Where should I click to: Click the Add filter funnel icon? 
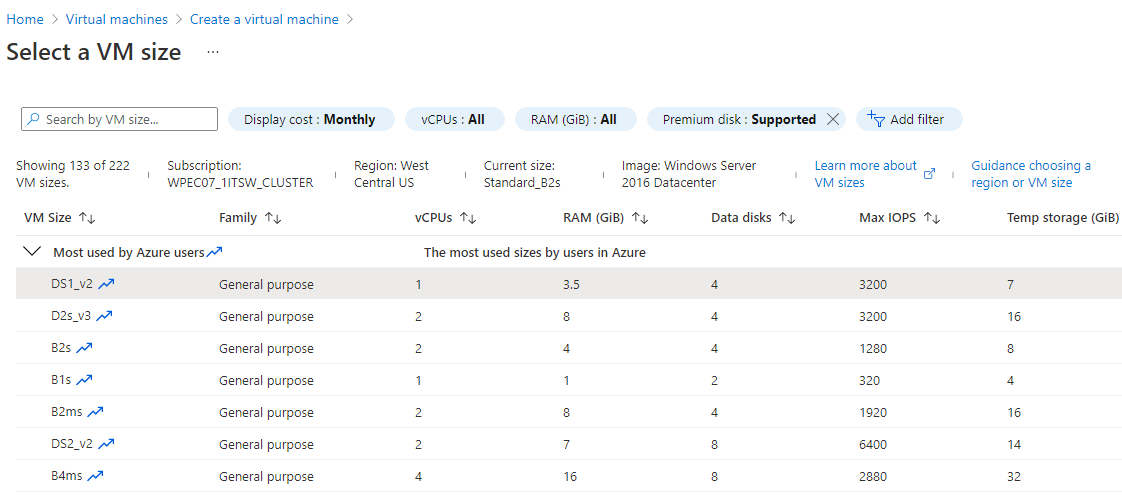(876, 119)
